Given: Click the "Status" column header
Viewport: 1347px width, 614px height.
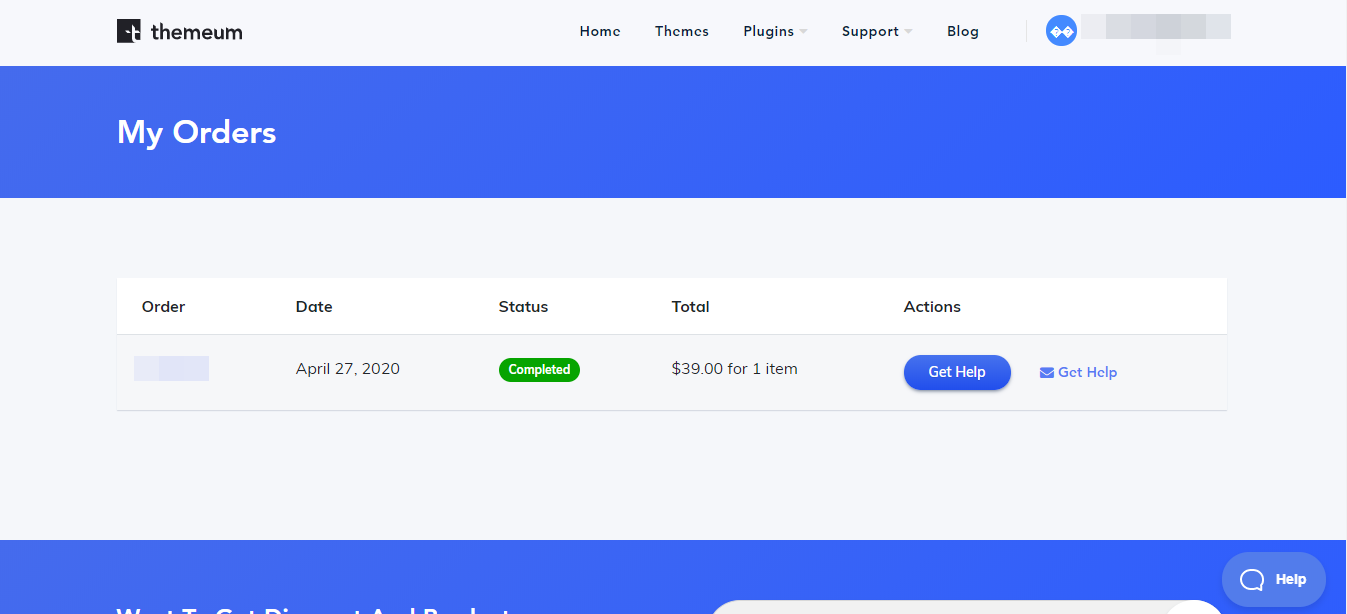Looking at the screenshot, I should point(523,307).
